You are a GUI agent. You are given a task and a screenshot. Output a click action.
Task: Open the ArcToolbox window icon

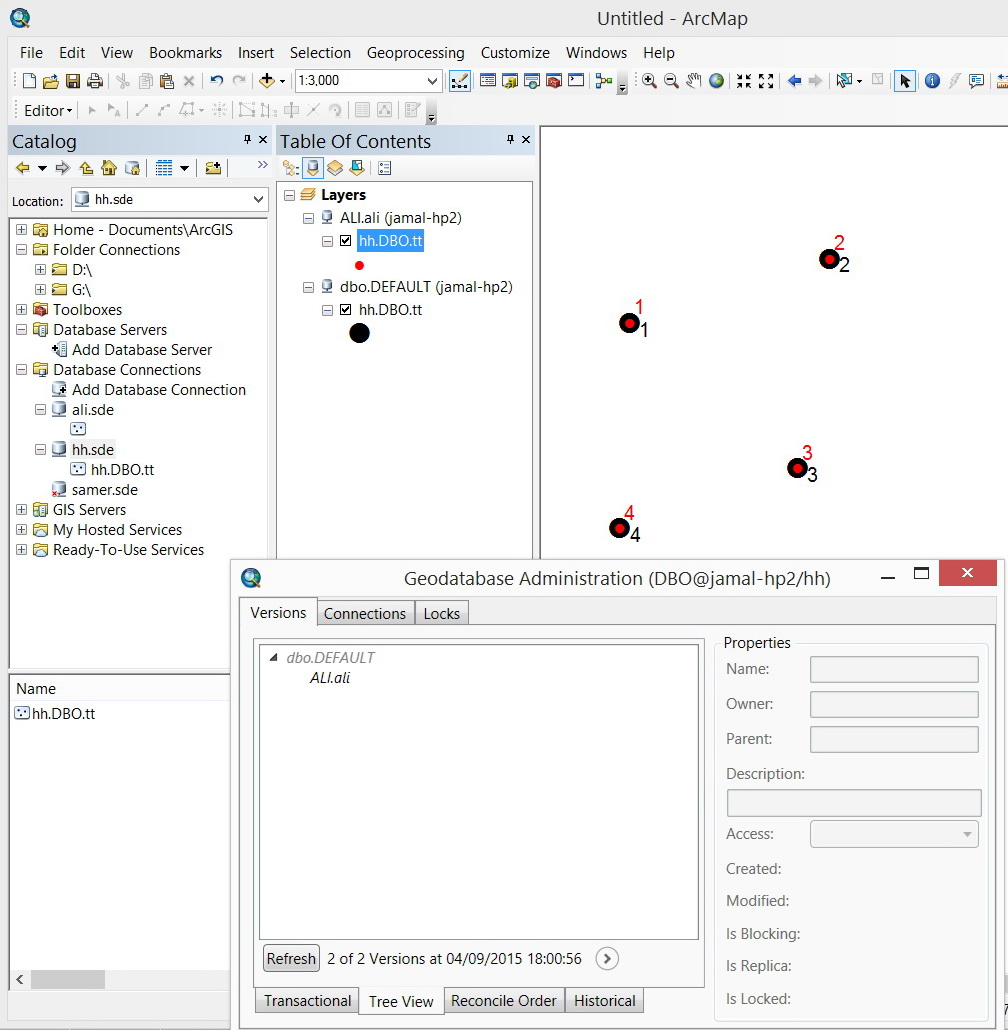pos(554,81)
